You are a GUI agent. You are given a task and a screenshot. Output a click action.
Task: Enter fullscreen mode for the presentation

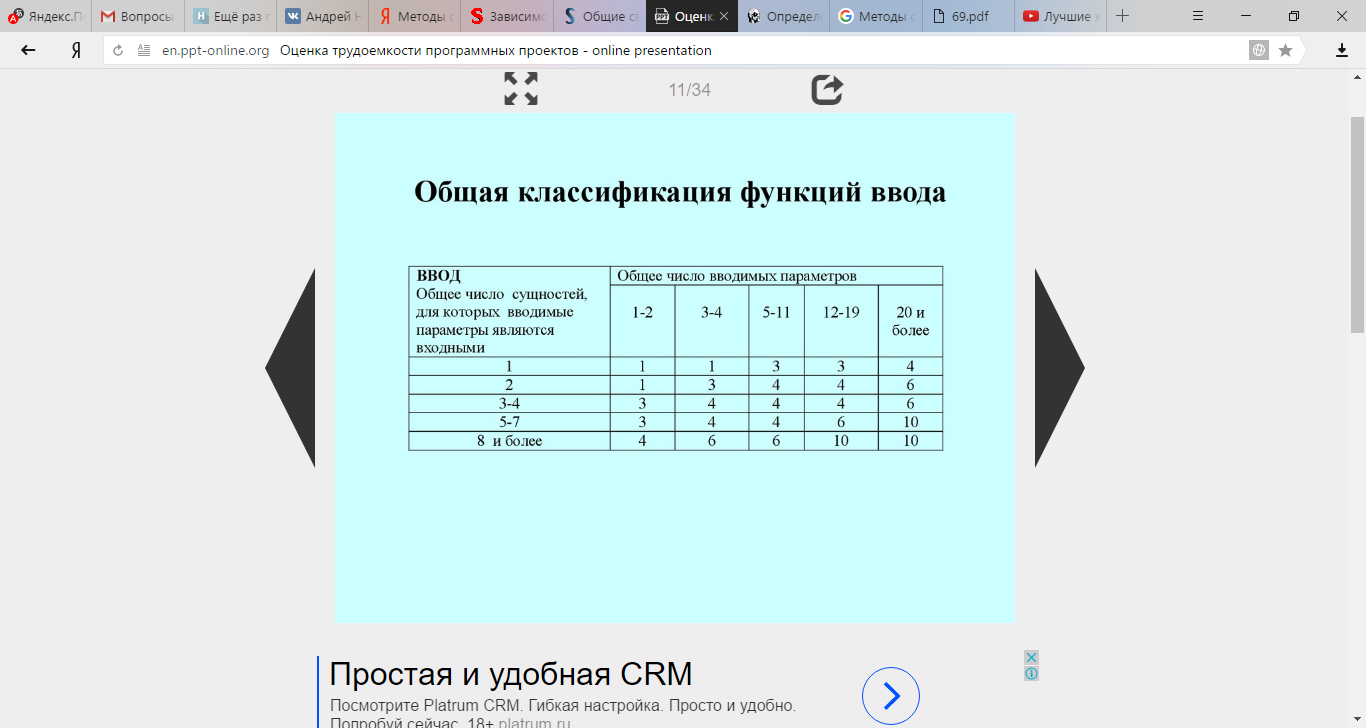[x=521, y=89]
